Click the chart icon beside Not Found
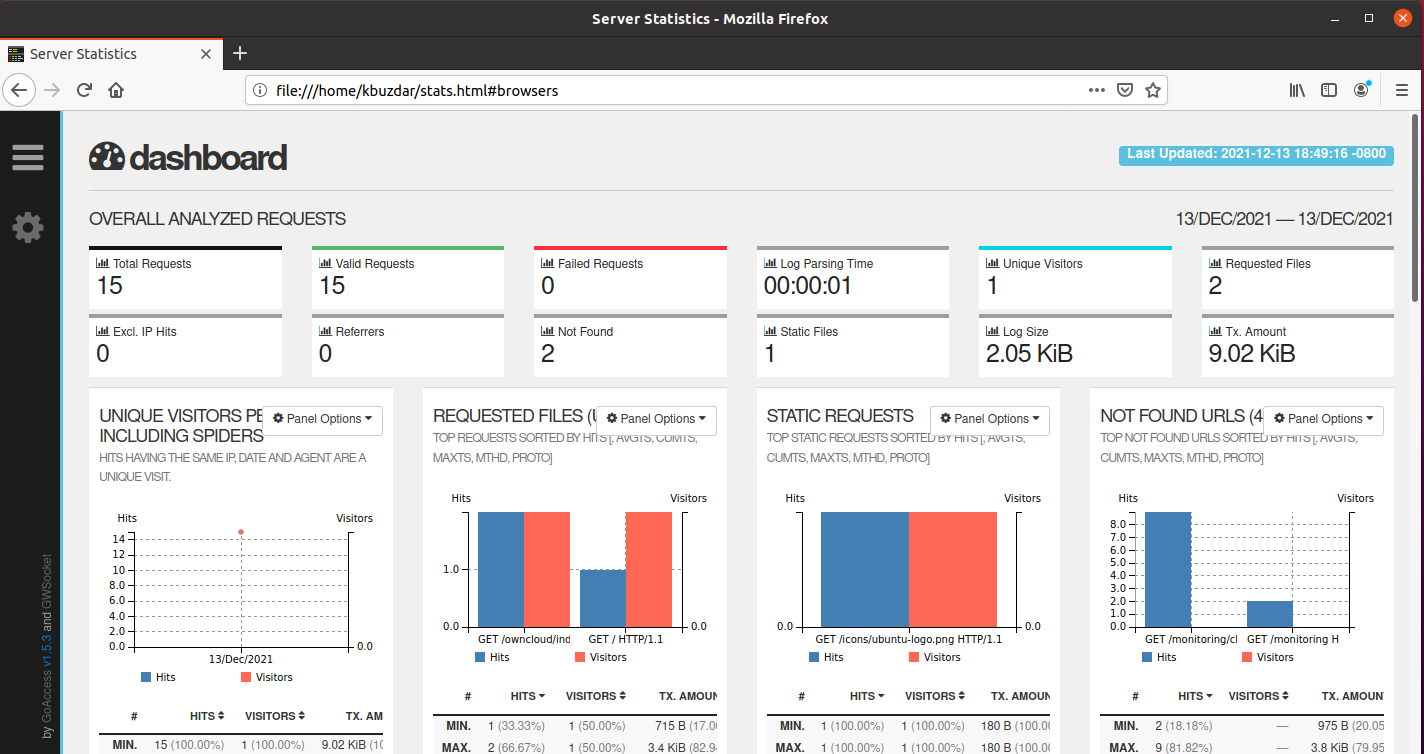 [x=547, y=332]
